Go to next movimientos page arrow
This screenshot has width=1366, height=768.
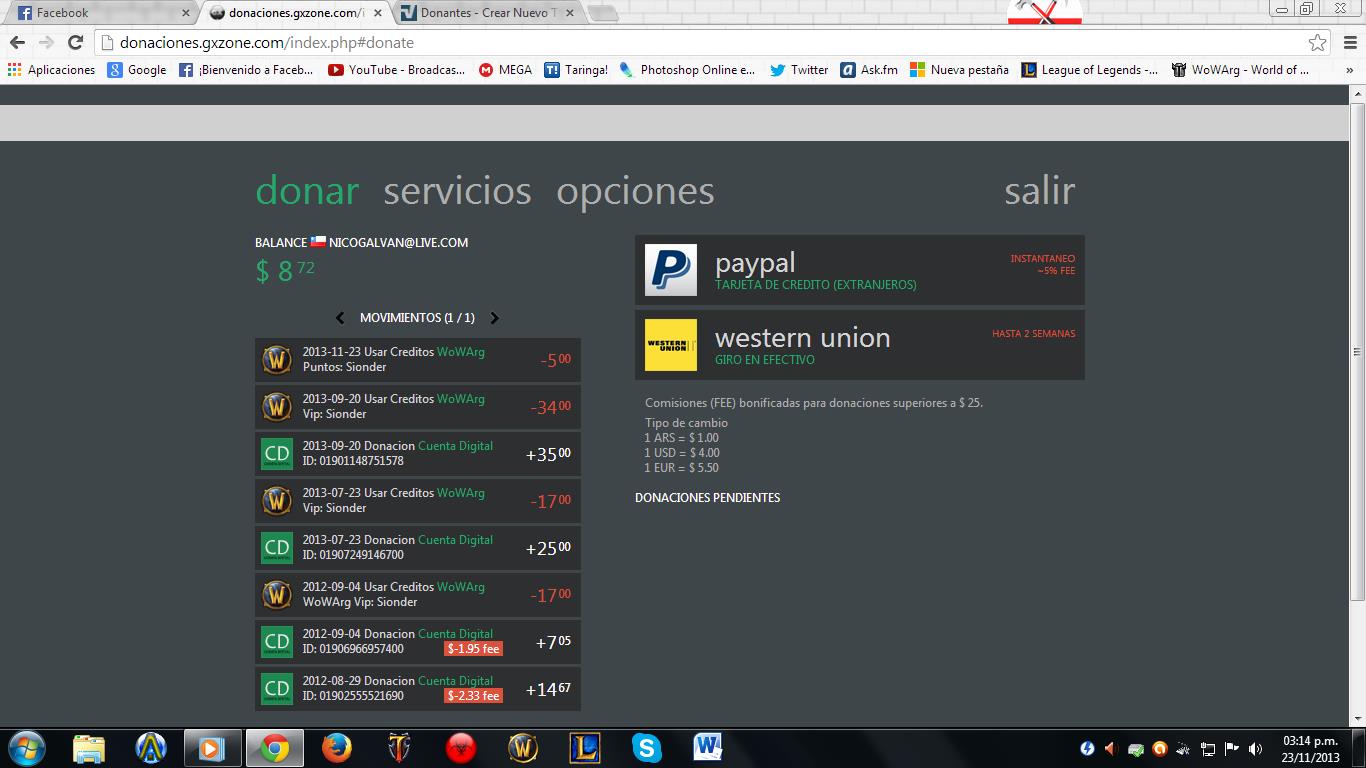494,318
